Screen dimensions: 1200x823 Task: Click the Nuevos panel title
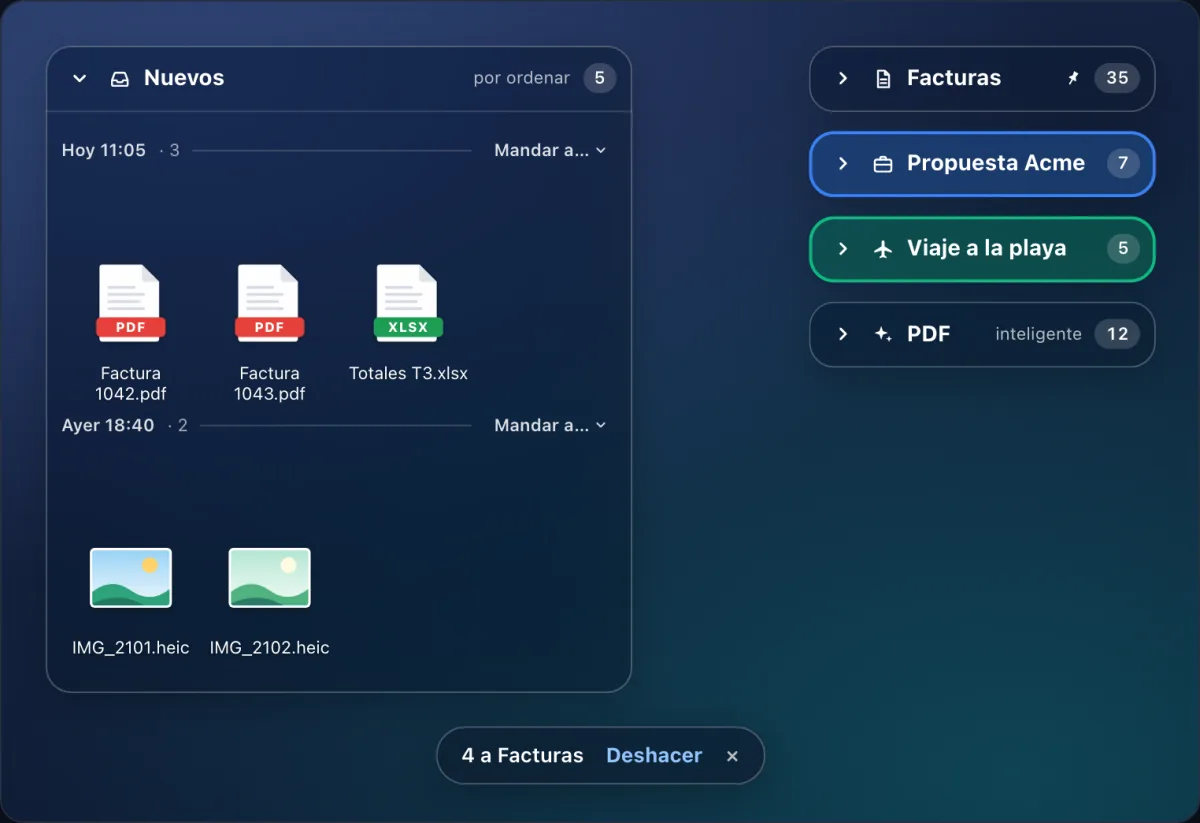tap(184, 78)
